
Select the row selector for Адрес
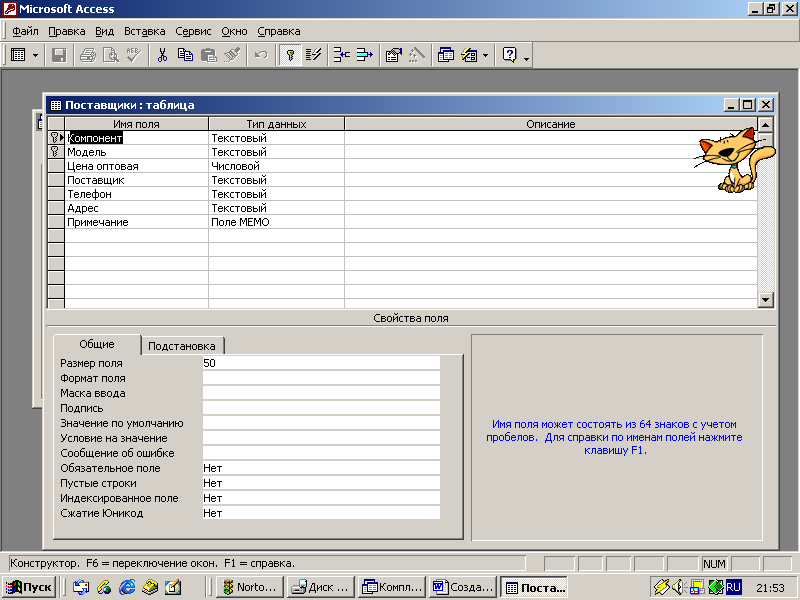point(56,208)
